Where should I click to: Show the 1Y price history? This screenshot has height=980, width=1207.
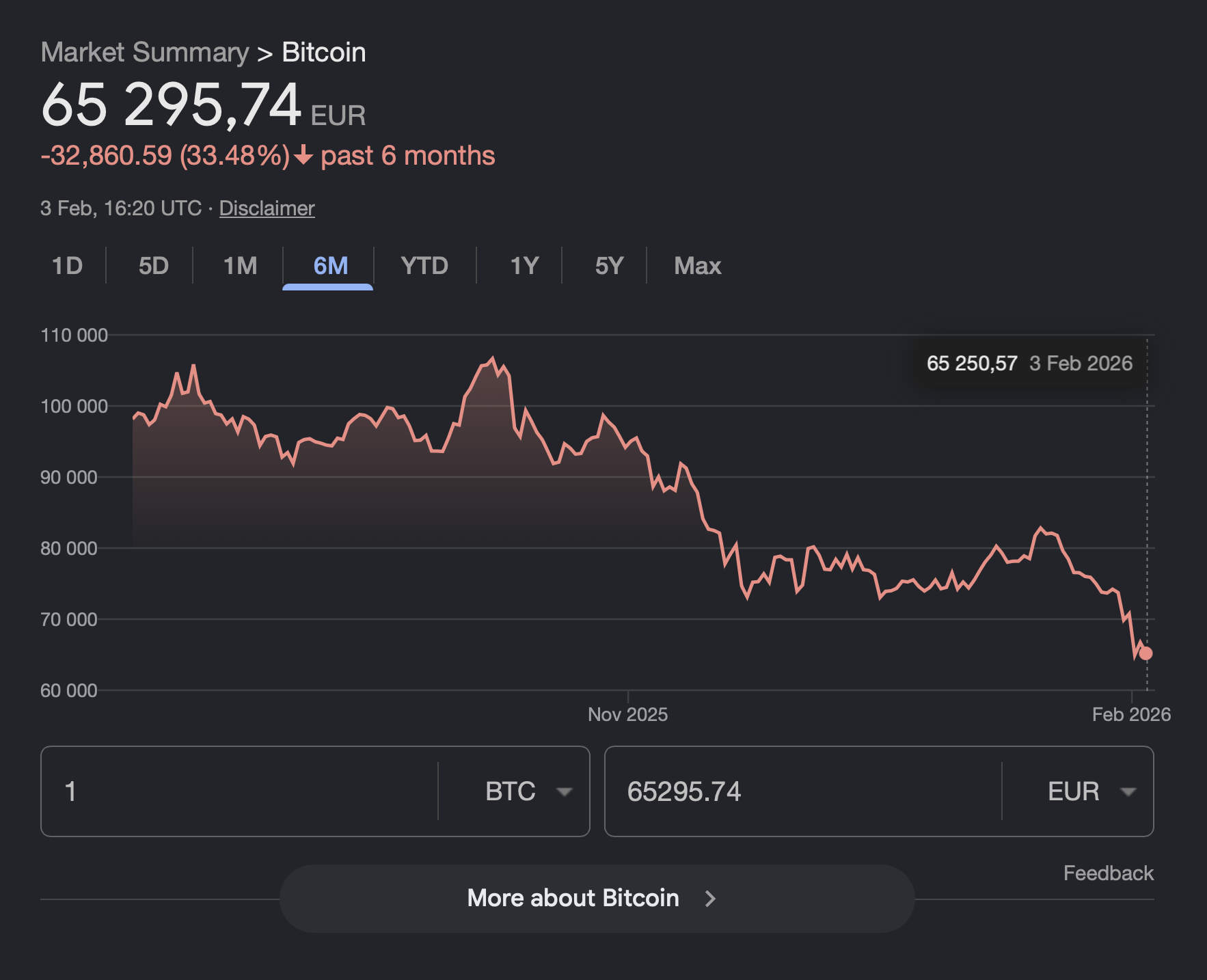[x=524, y=265]
